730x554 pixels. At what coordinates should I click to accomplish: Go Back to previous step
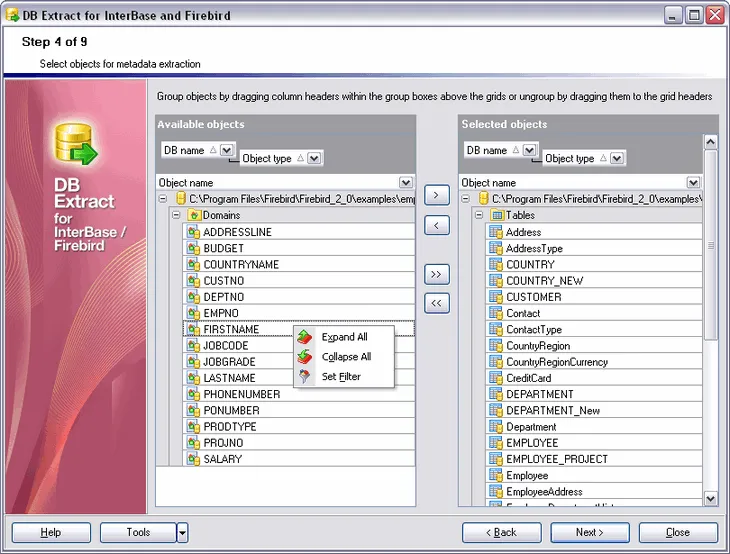tap(502, 532)
